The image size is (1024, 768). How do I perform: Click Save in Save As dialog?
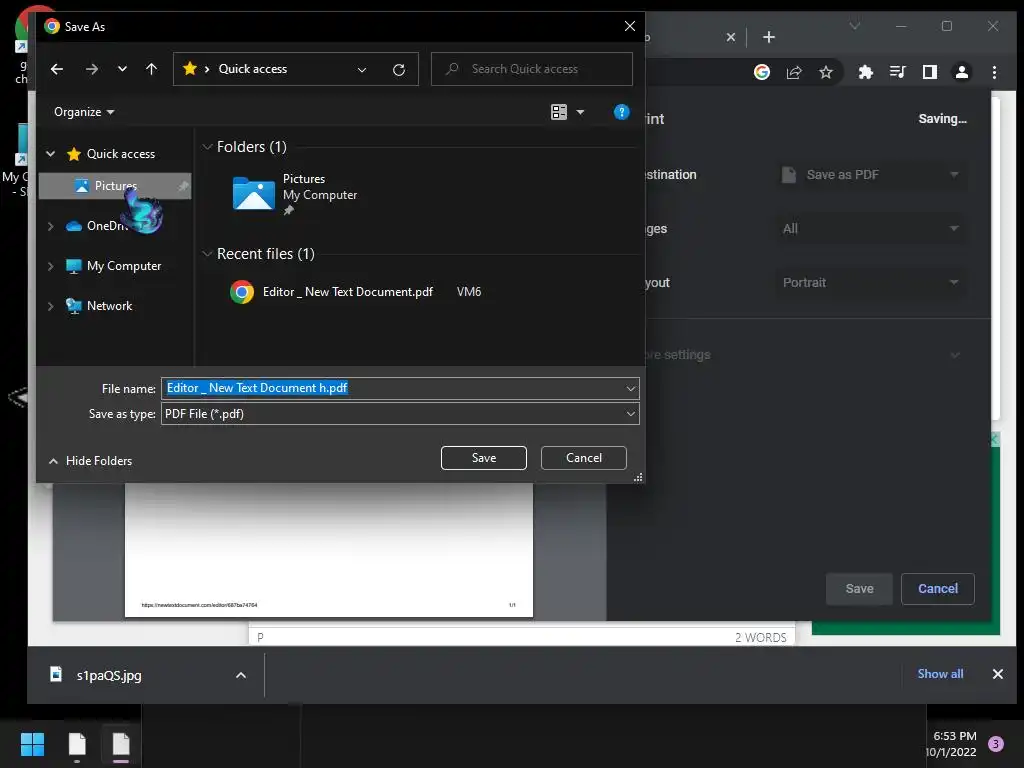coord(484,458)
